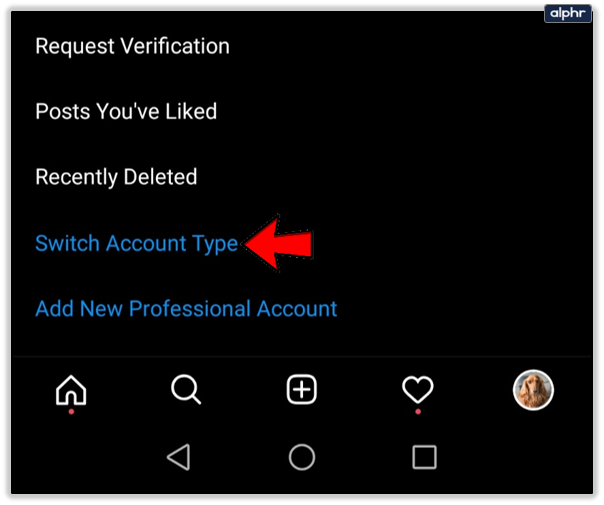Click the word Verification in first row
Image resolution: width=604 pixels, height=505 pixels.
pyautogui.click(x=175, y=46)
